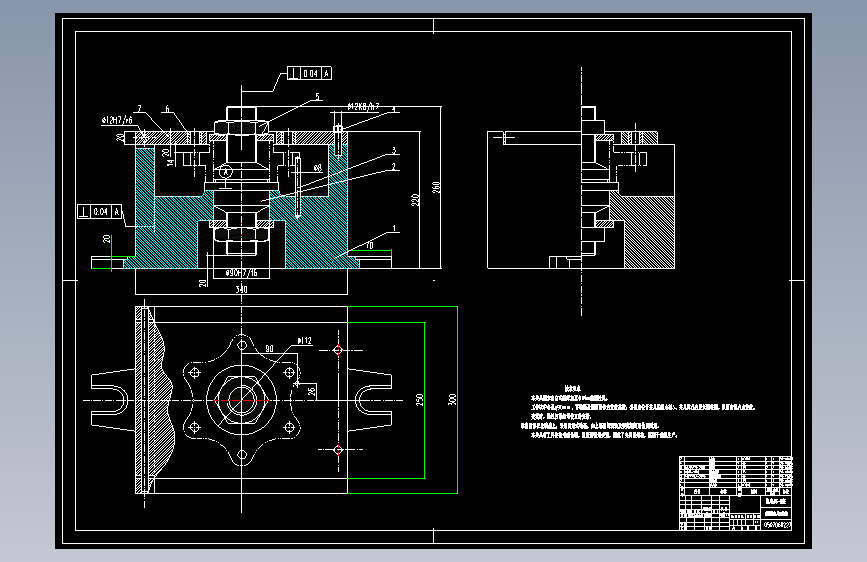This screenshot has width=867, height=562.
Task: Click the ø12H7/r6 fit annotation
Action: point(117,120)
